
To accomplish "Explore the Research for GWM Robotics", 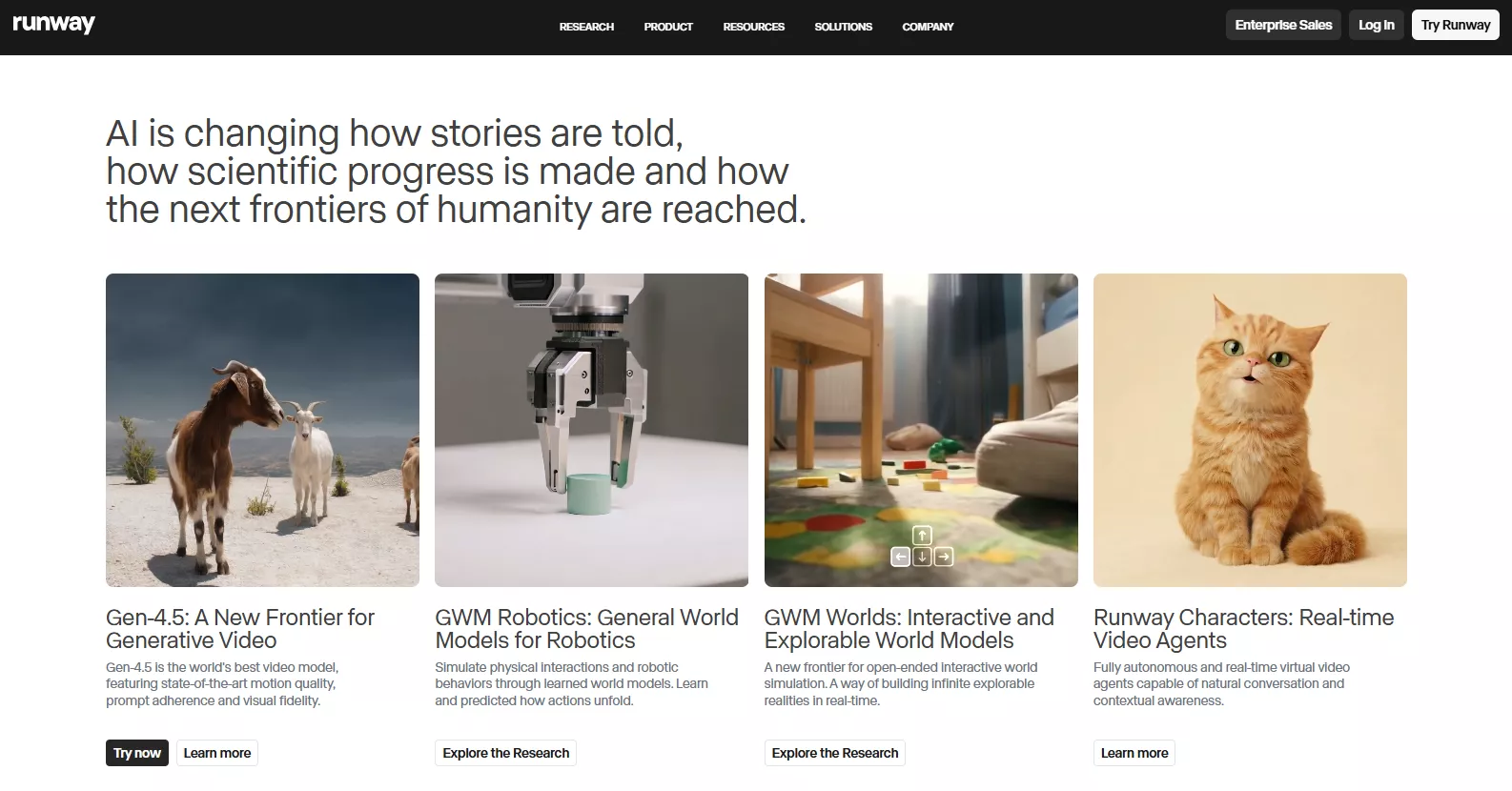I will (x=505, y=753).
